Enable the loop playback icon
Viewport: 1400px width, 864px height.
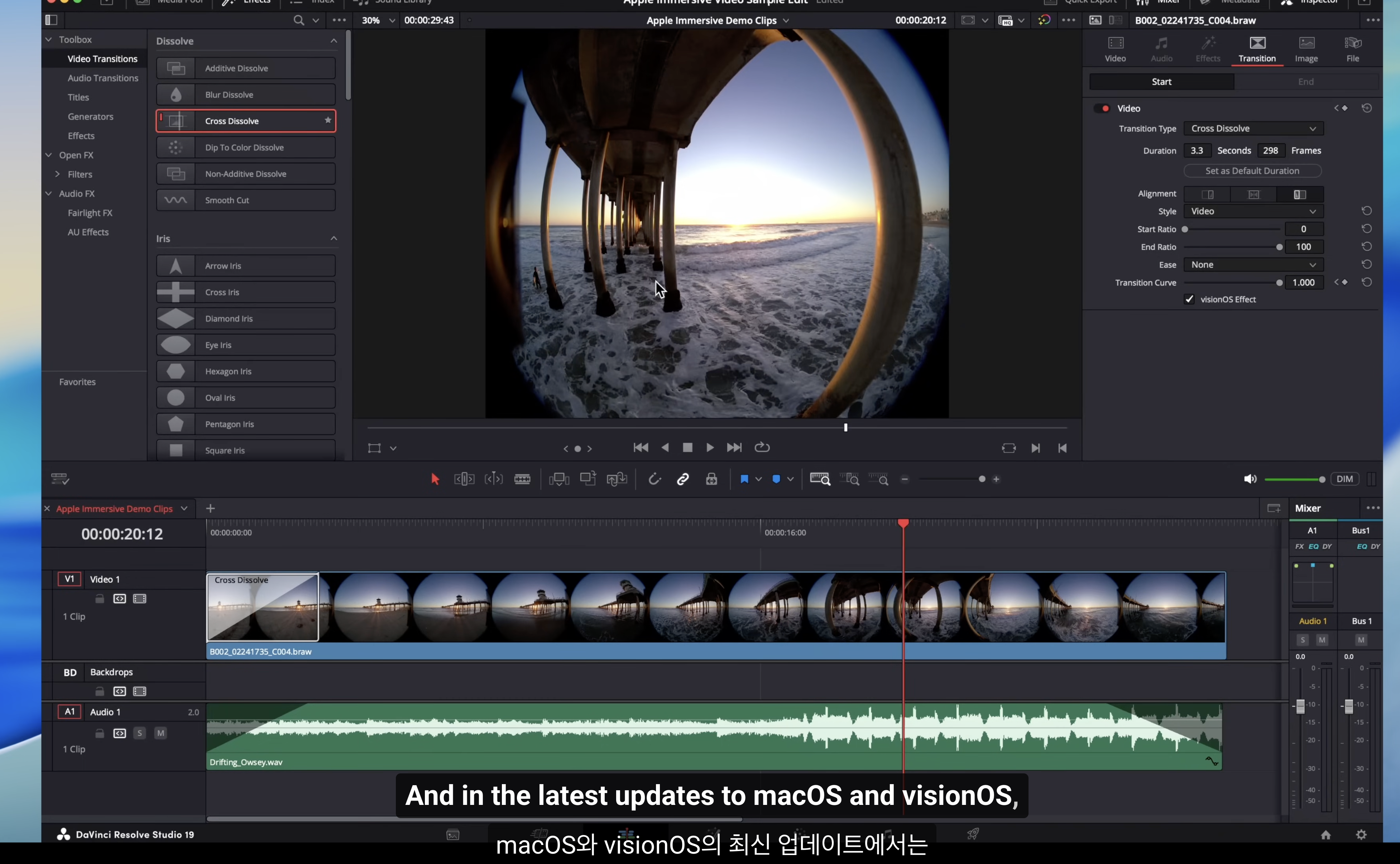[762, 447]
